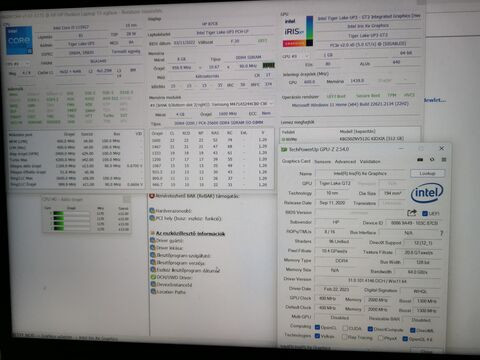Screen dimensions: 480x360
Task: Click GPU-Z title bar app icon
Action: click(284, 149)
